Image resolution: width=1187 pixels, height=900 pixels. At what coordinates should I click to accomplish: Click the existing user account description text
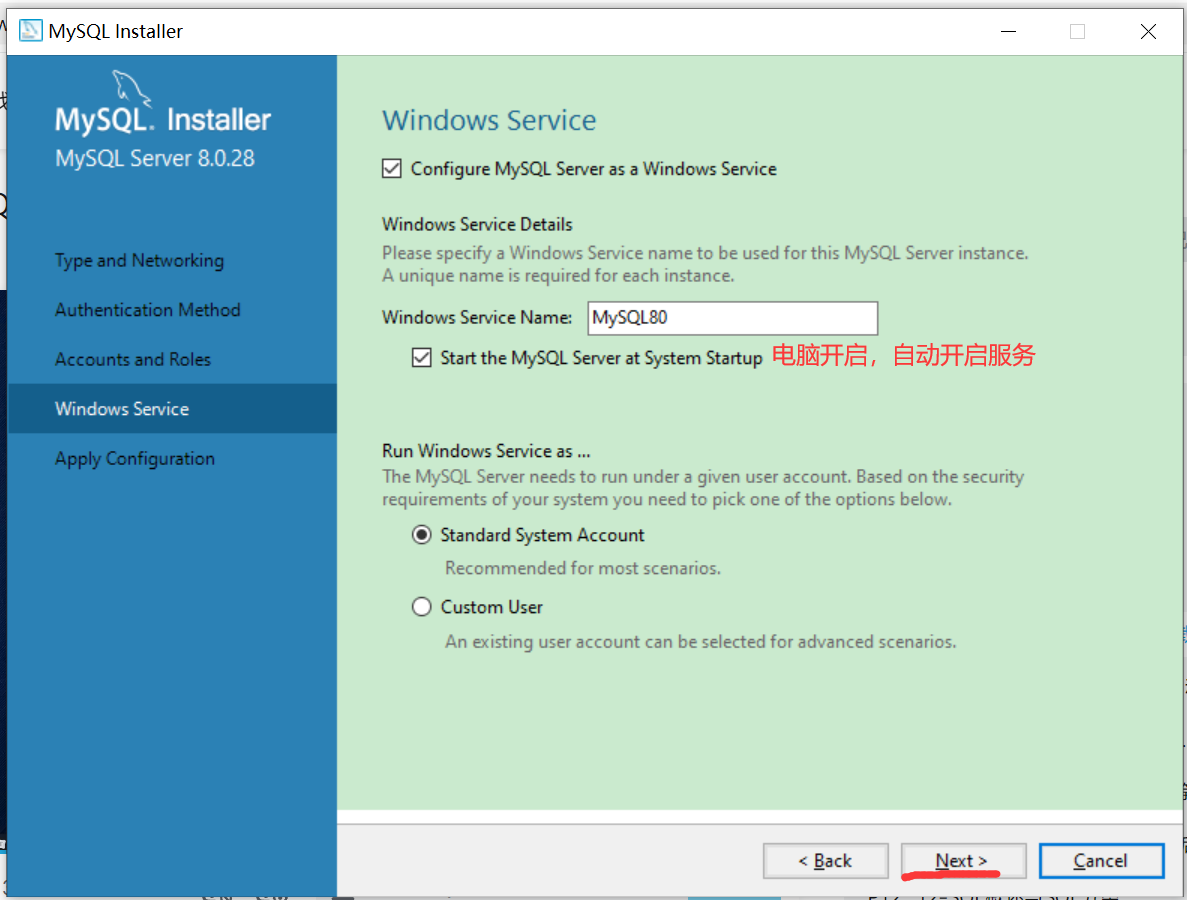pos(700,642)
